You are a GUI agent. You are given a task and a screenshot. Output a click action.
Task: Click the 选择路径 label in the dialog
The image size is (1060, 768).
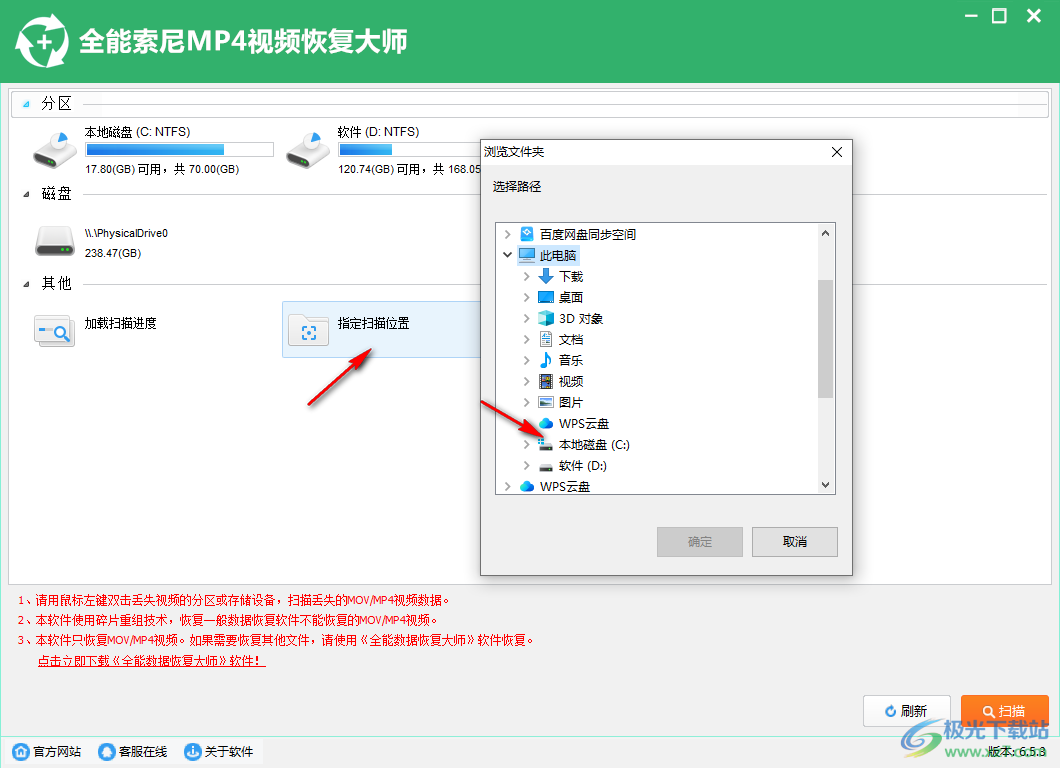pyautogui.click(x=516, y=187)
